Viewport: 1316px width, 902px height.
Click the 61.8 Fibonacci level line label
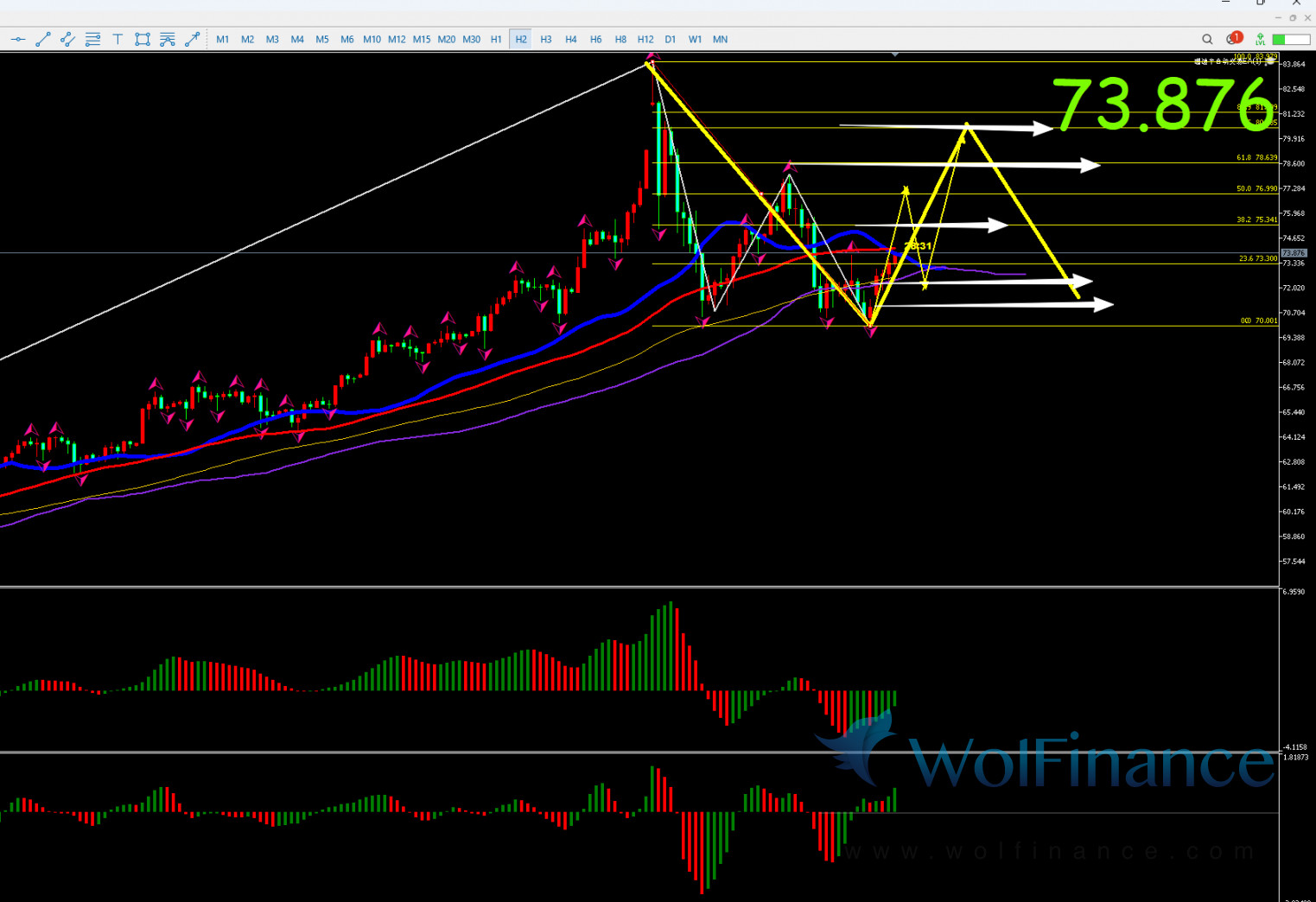pos(1256,158)
